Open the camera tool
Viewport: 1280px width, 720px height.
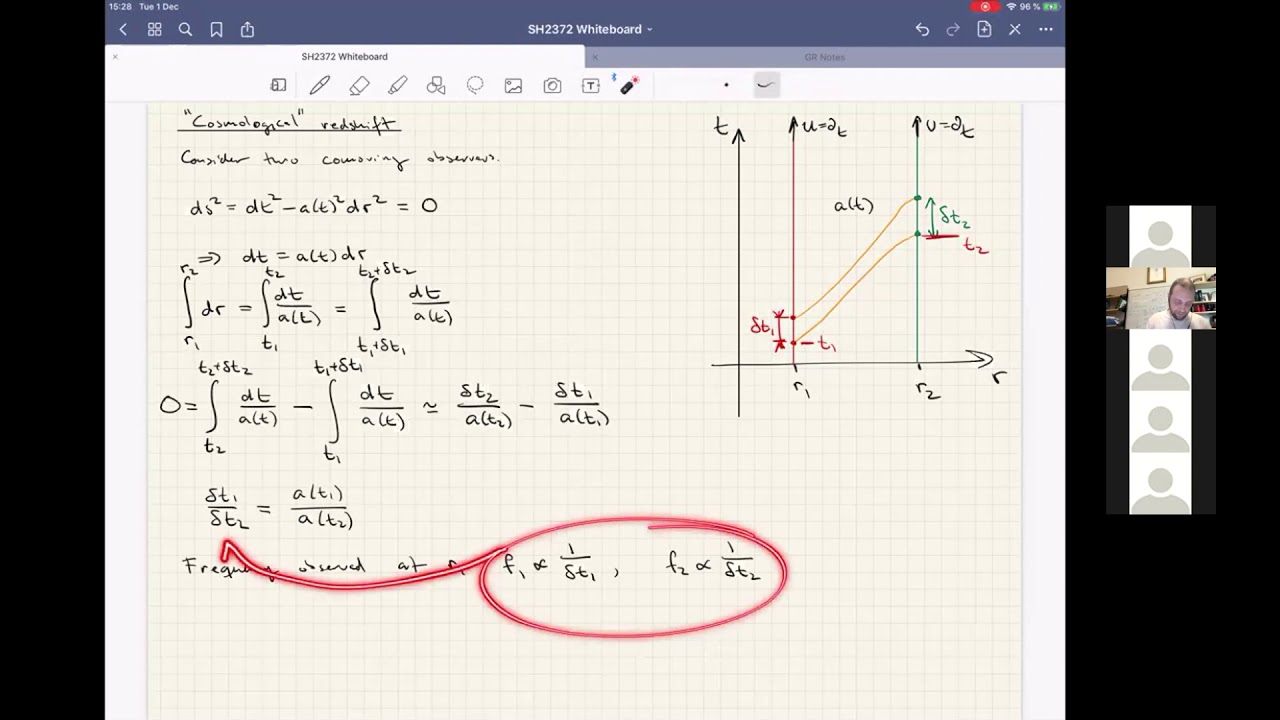point(552,86)
